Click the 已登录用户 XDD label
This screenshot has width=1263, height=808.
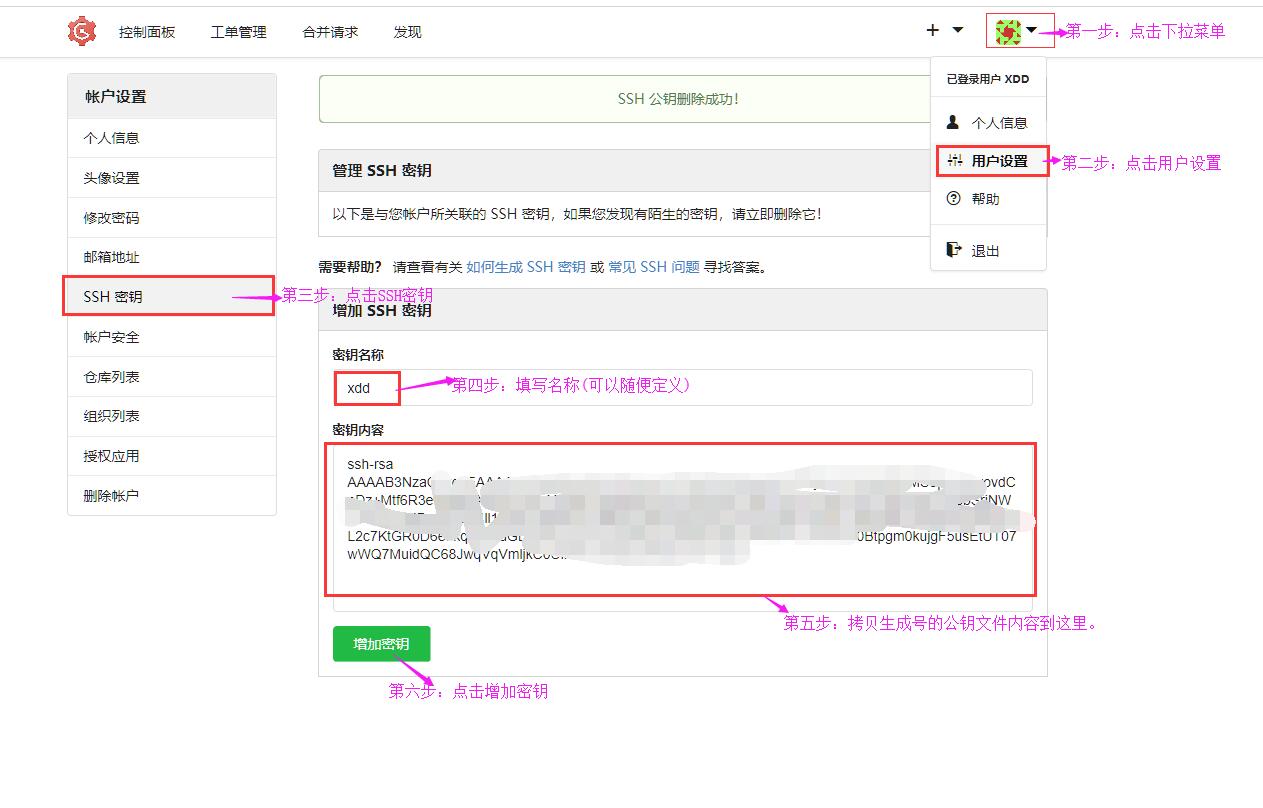coord(988,79)
